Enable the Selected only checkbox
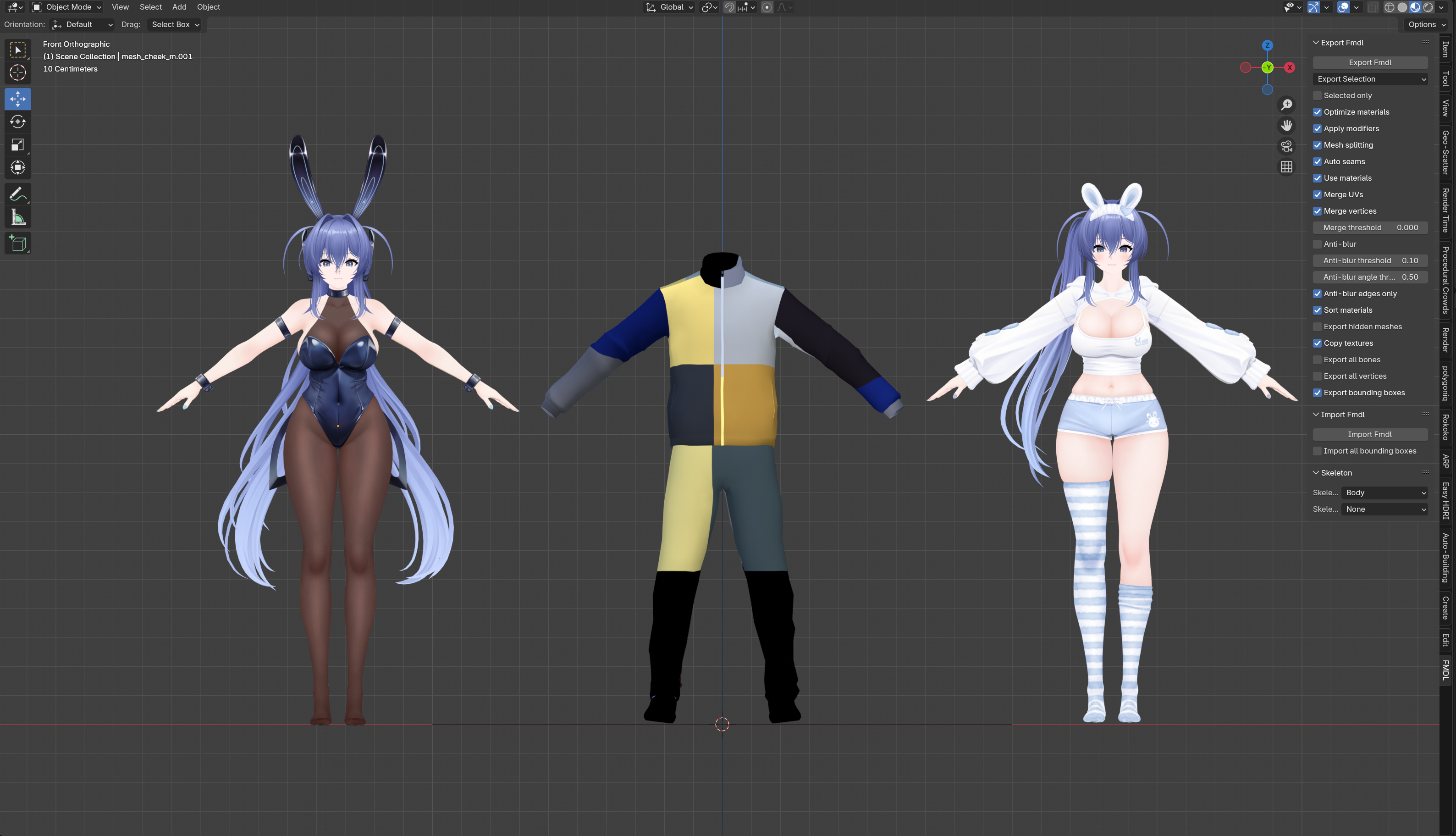The height and width of the screenshot is (836, 1456). click(x=1317, y=95)
